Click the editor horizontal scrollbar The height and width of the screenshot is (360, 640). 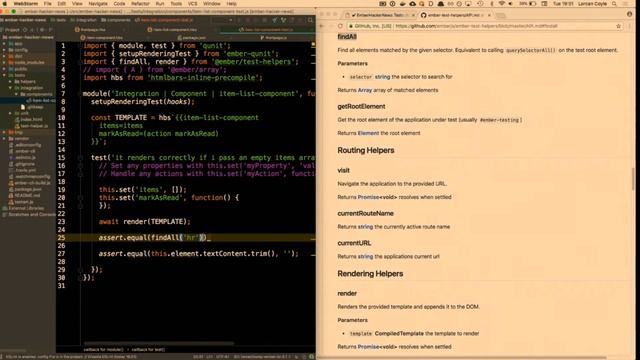click(x=158, y=343)
